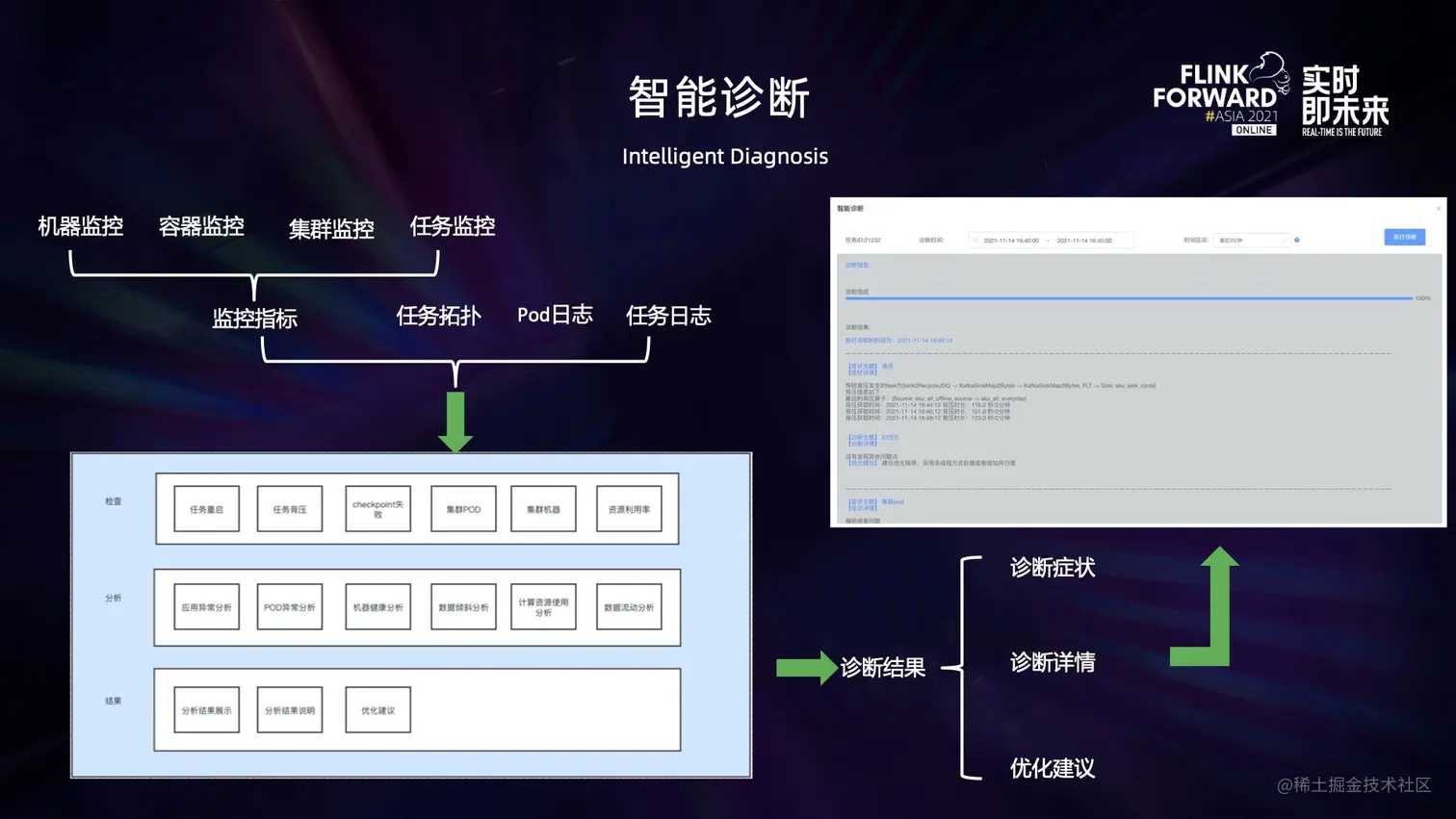The height and width of the screenshot is (819, 1456).
Task: Click the 检查 row label
Action: click(114, 501)
